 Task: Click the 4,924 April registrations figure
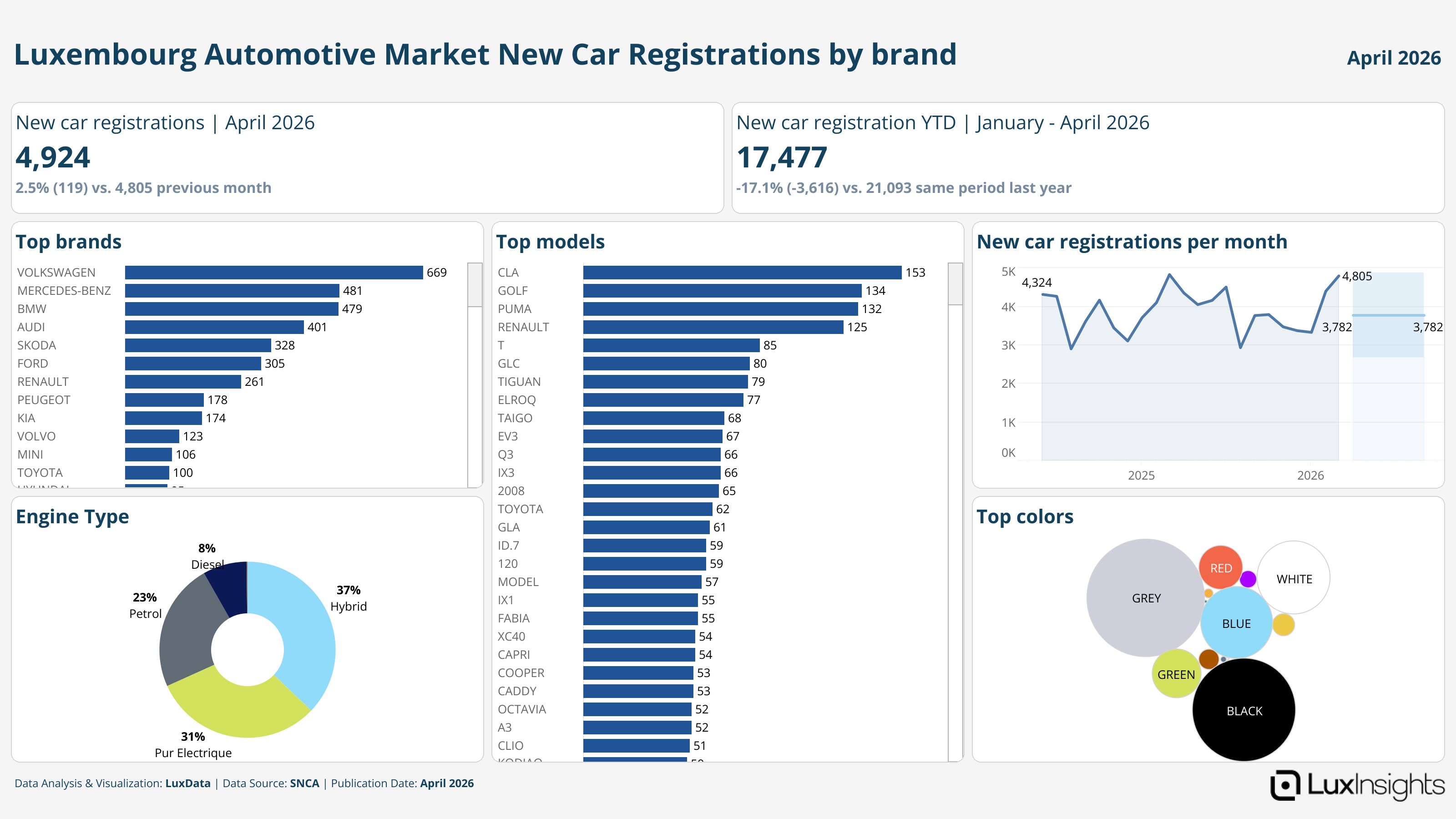pyautogui.click(x=53, y=157)
